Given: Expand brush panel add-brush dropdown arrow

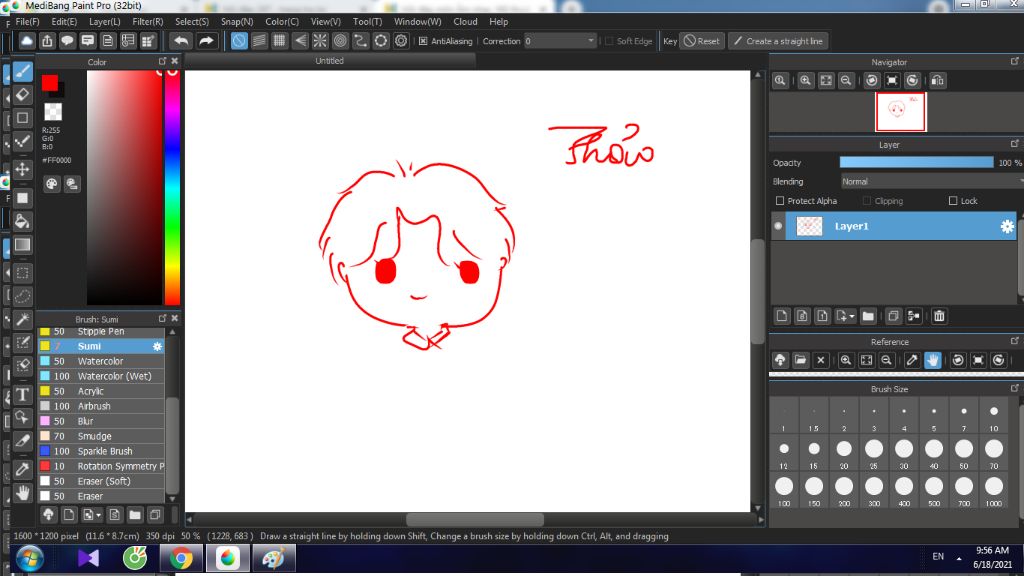Looking at the screenshot, I should pyautogui.click(x=98, y=515).
